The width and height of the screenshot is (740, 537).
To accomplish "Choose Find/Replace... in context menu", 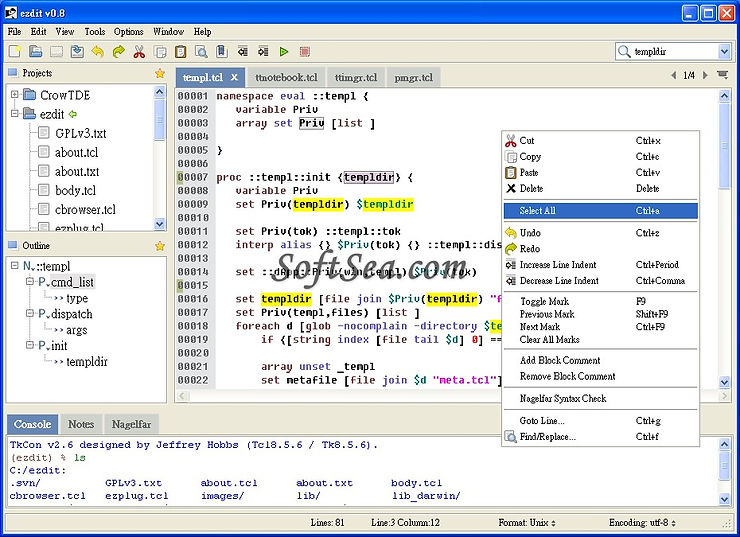I will (x=600, y=437).
